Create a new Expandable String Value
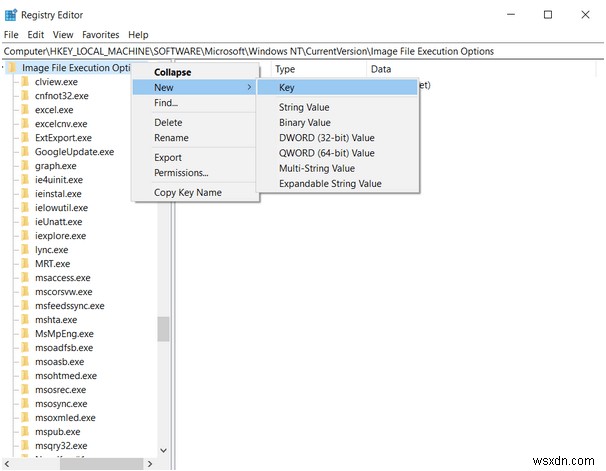 coord(330,184)
